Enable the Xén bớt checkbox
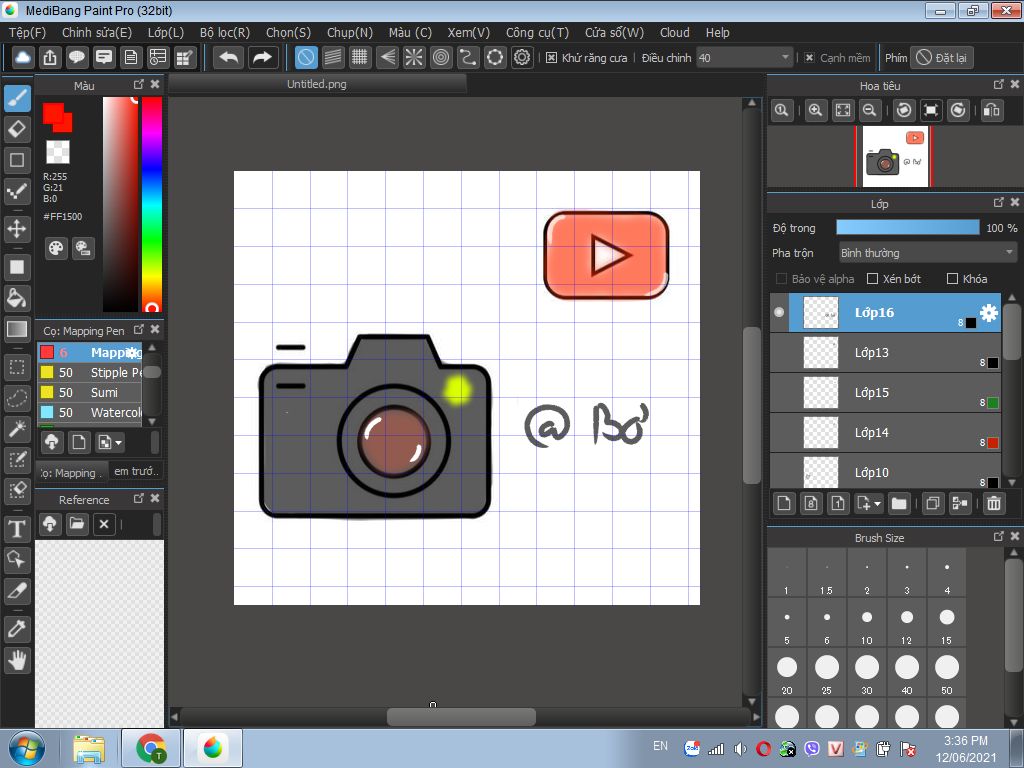This screenshot has height=768, width=1024. click(x=872, y=279)
